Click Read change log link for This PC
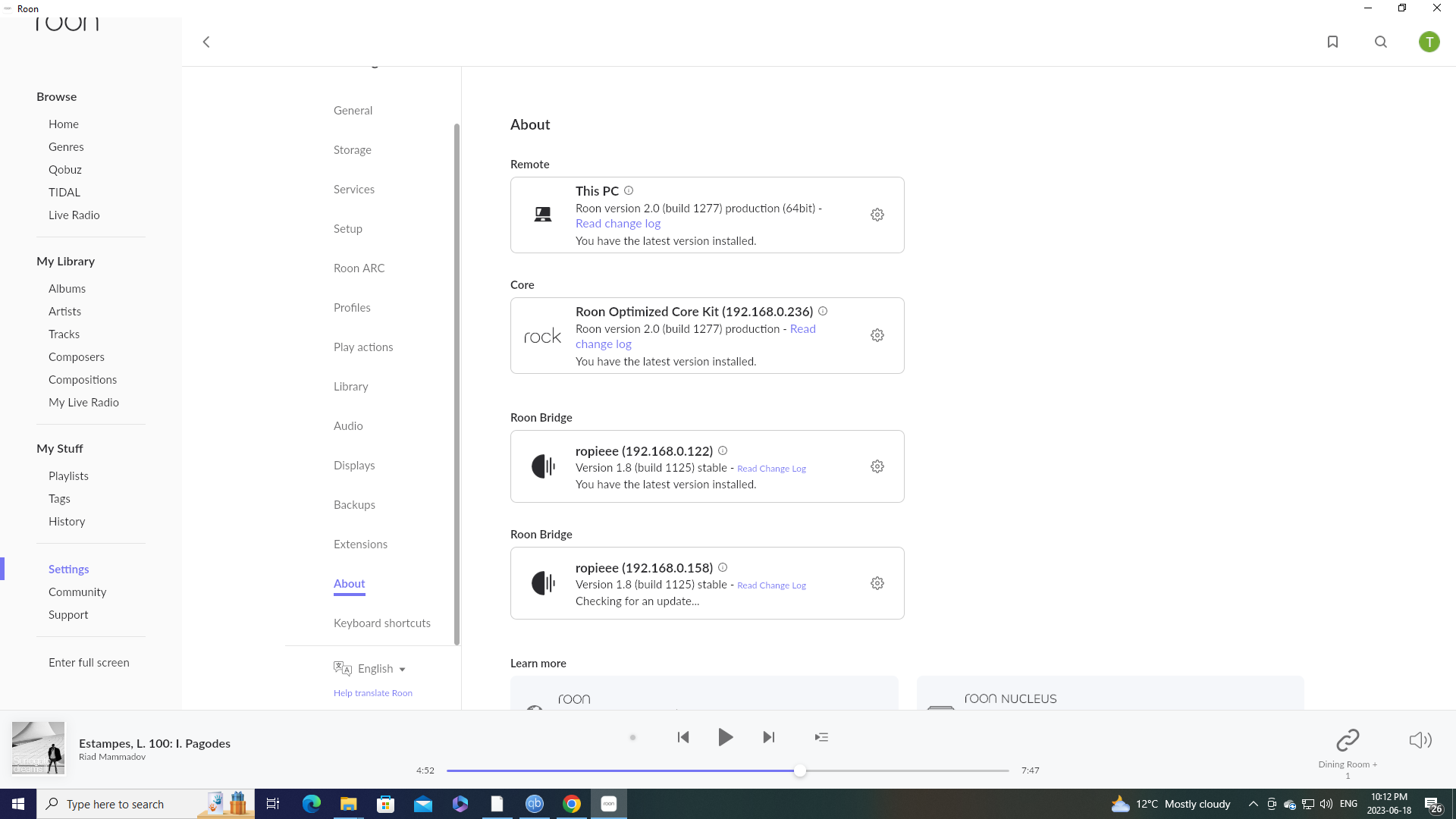Viewport: 1456px width, 819px height. 617,224
